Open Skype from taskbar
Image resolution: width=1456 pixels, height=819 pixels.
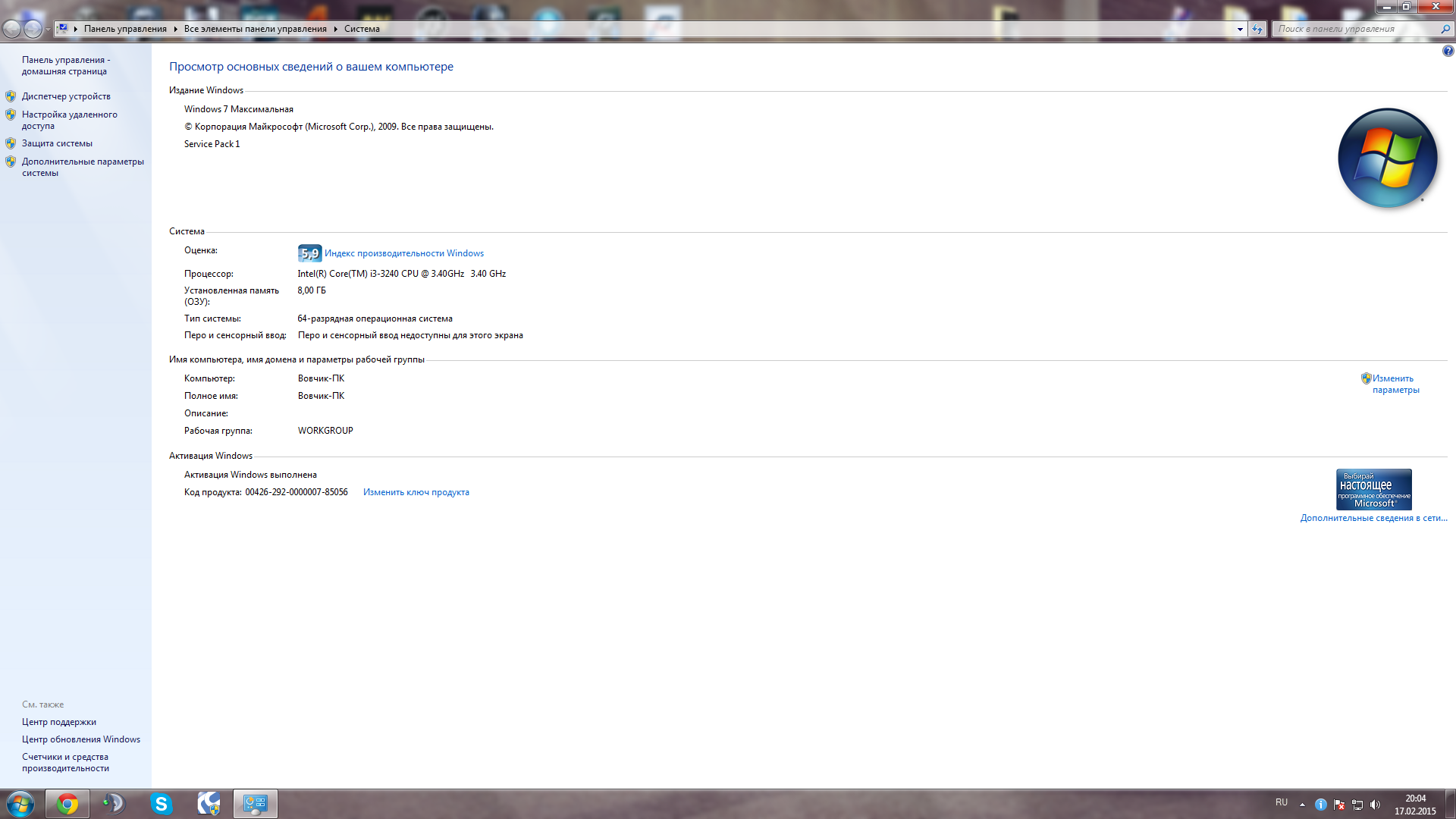pos(162,804)
